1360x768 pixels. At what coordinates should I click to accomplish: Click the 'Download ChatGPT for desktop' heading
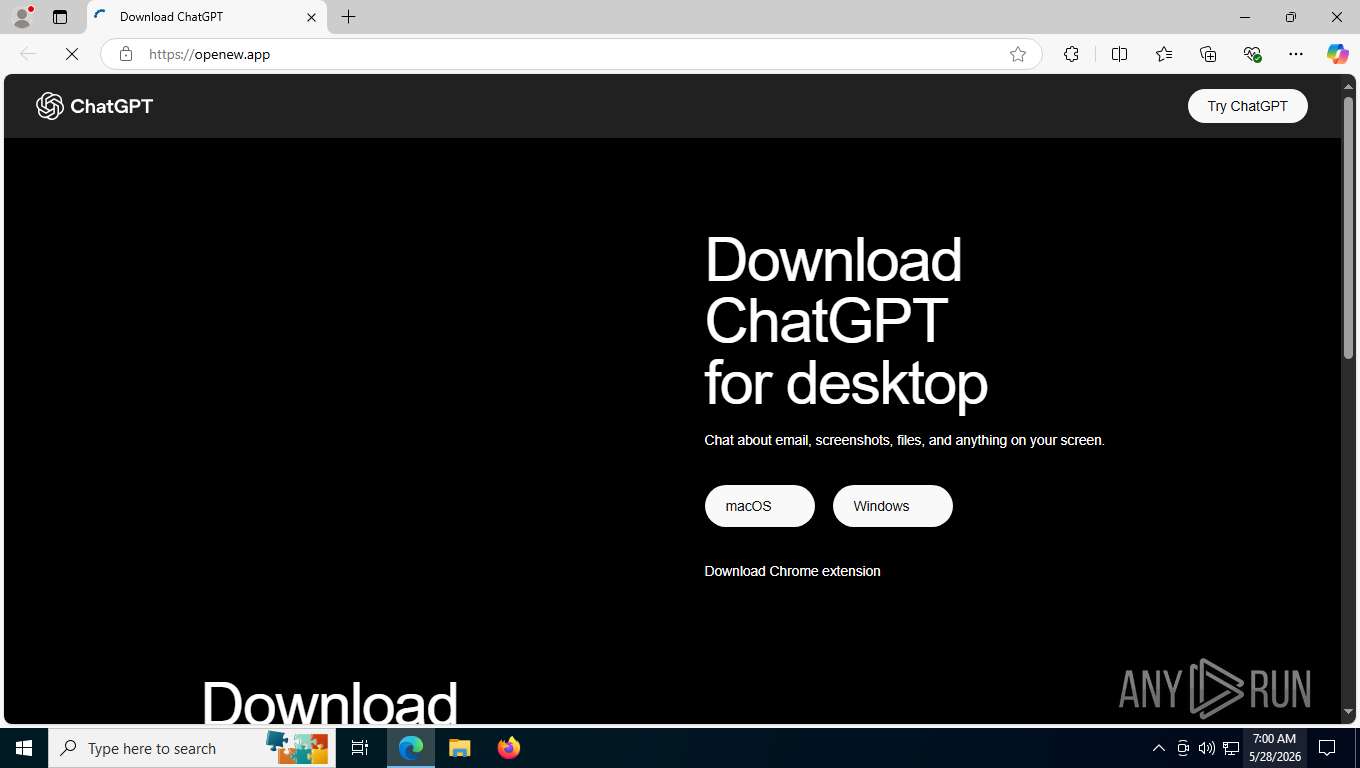846,321
